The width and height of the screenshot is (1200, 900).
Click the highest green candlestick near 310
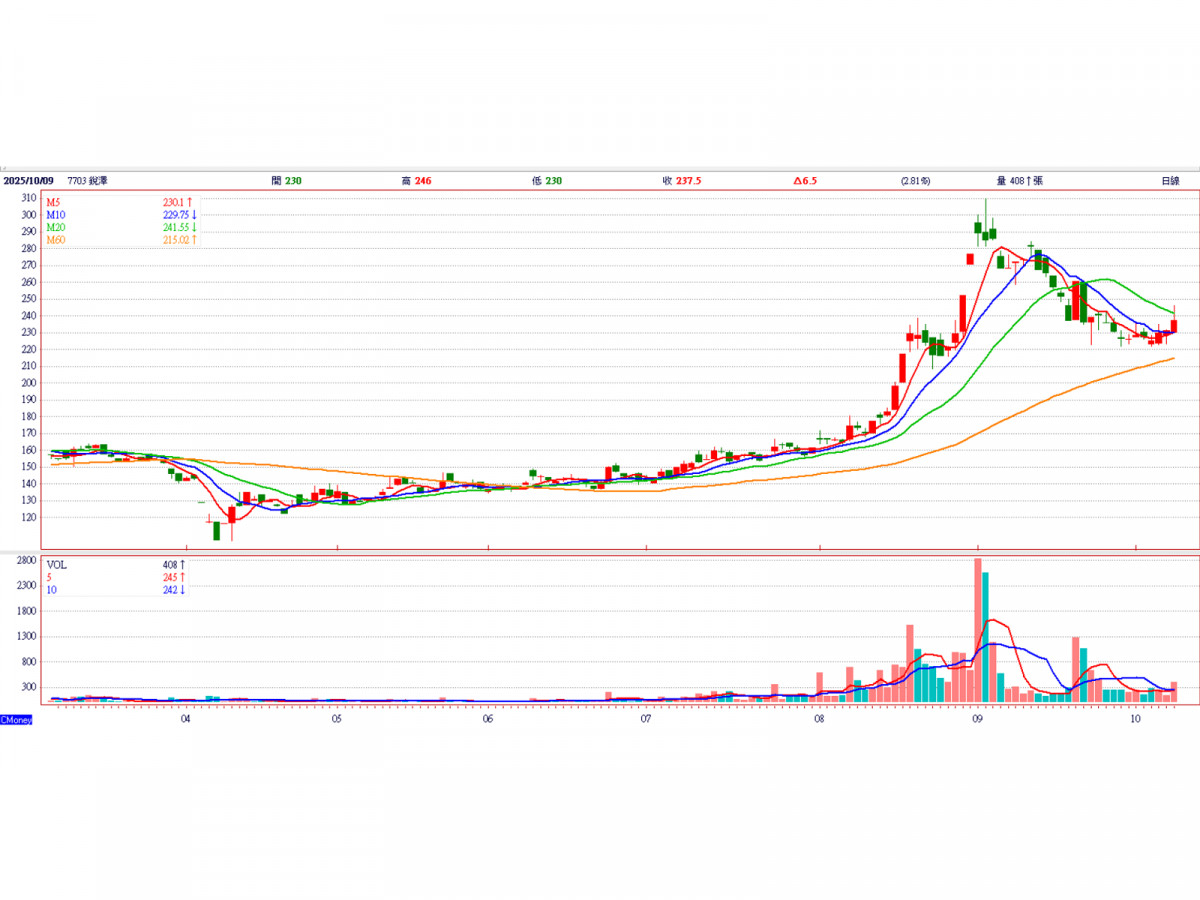click(986, 234)
